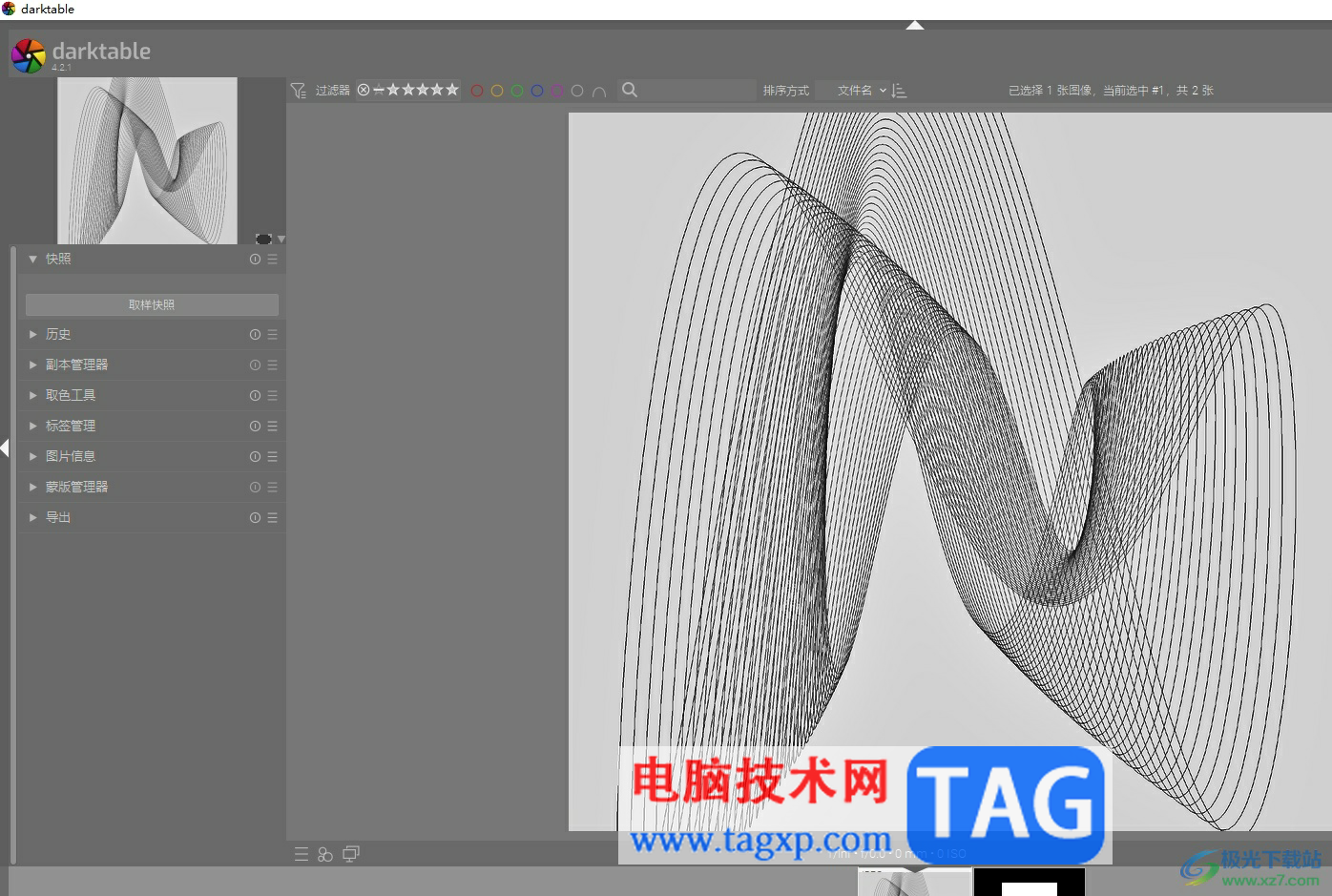
Task: Toggle the purple color label filter
Action: [557, 91]
